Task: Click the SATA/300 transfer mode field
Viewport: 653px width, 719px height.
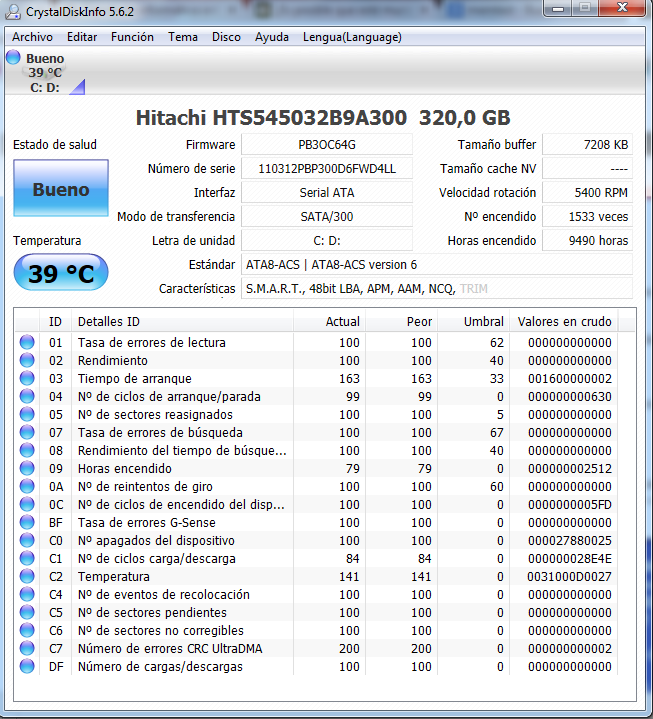Action: tap(327, 216)
